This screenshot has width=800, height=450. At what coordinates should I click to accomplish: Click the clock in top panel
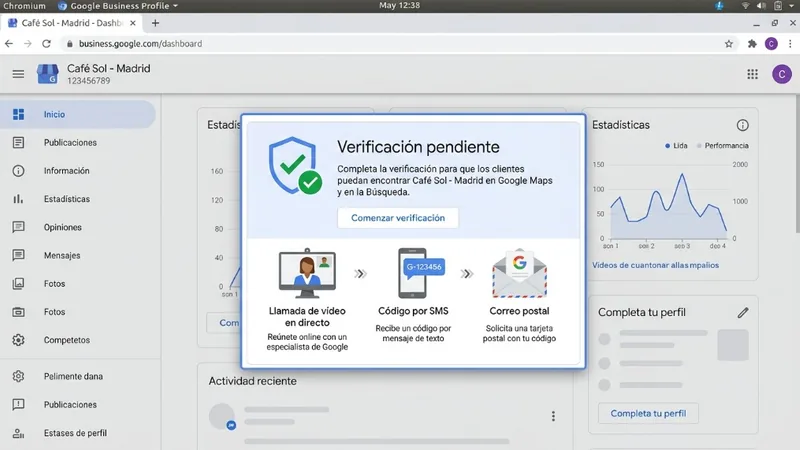[x=399, y=6]
